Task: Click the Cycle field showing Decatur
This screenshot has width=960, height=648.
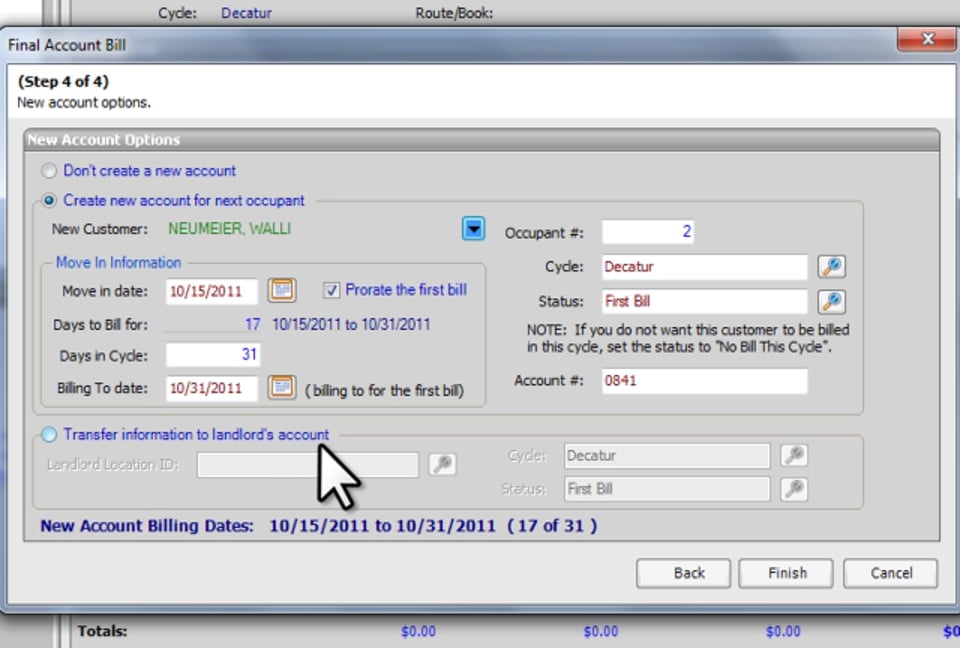Action: click(705, 266)
